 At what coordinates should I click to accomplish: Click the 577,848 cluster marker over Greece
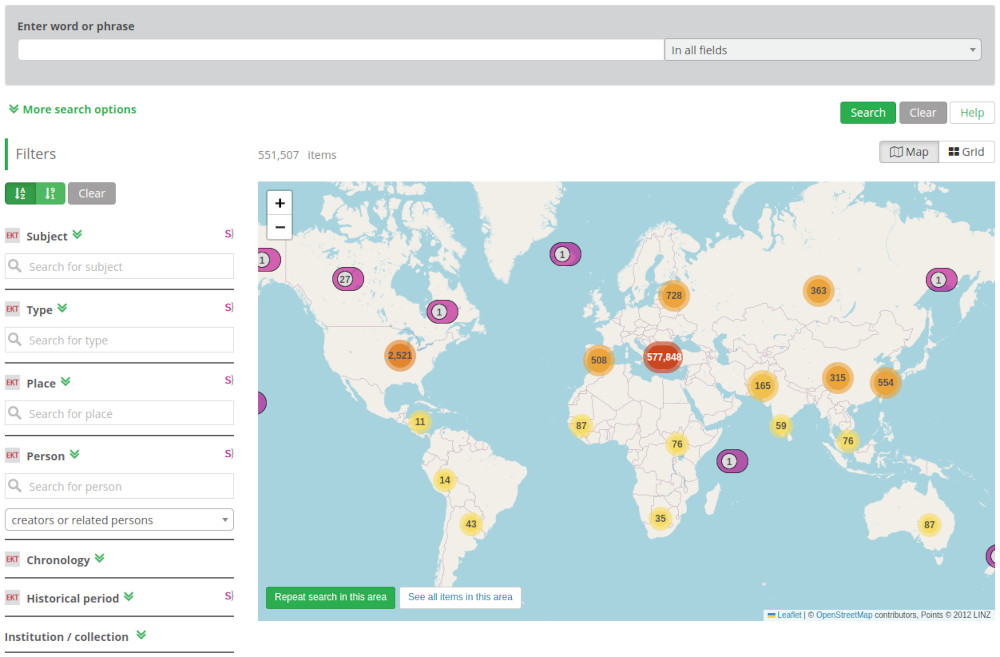(663, 357)
